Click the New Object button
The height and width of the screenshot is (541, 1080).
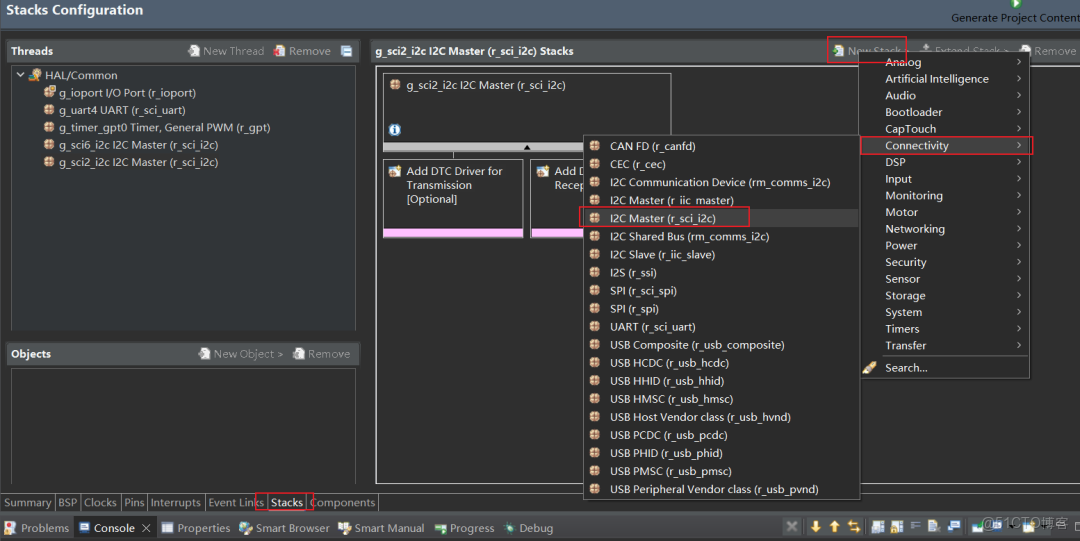pos(240,354)
